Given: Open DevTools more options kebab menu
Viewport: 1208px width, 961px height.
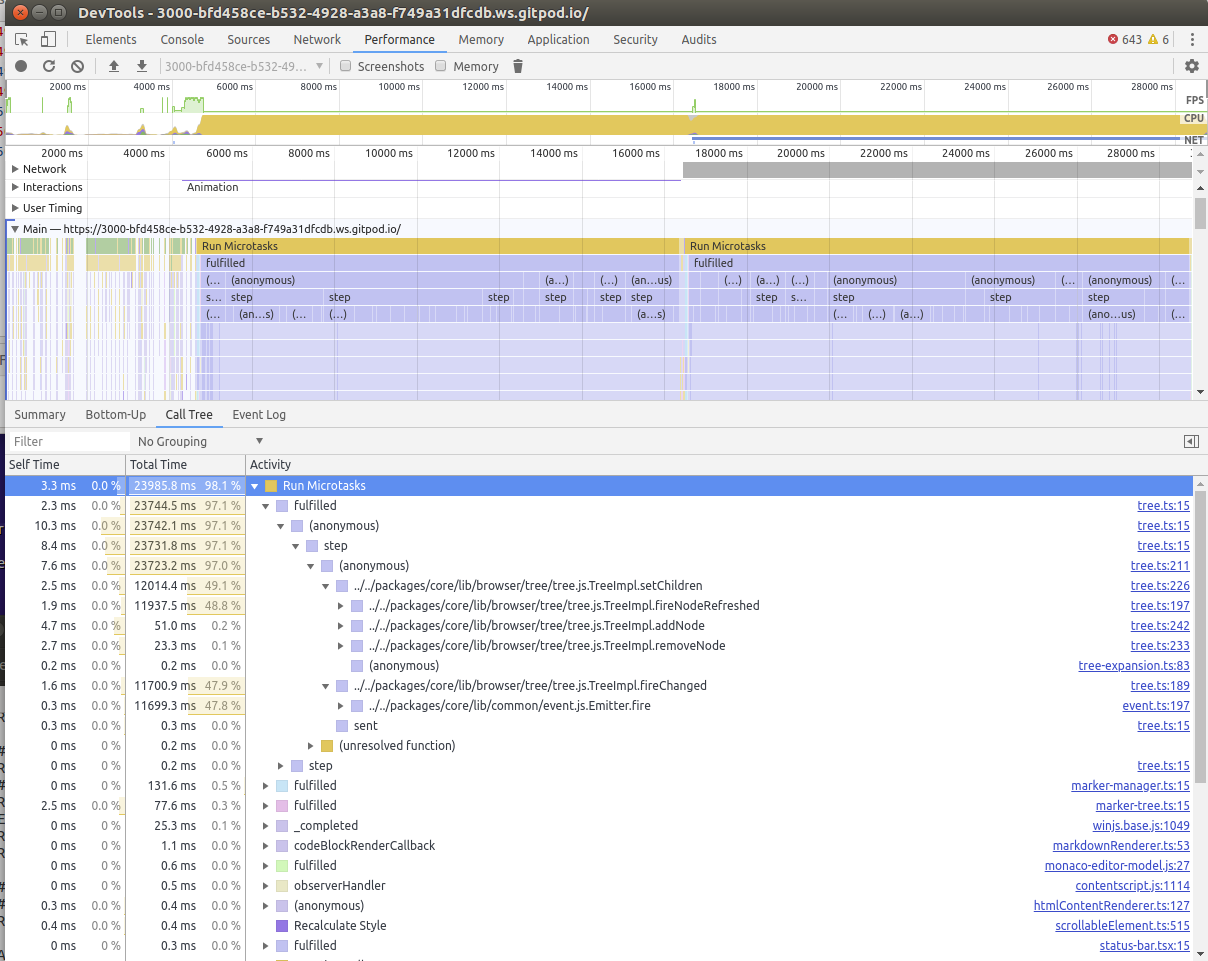Looking at the screenshot, I should pyautogui.click(x=1192, y=39).
